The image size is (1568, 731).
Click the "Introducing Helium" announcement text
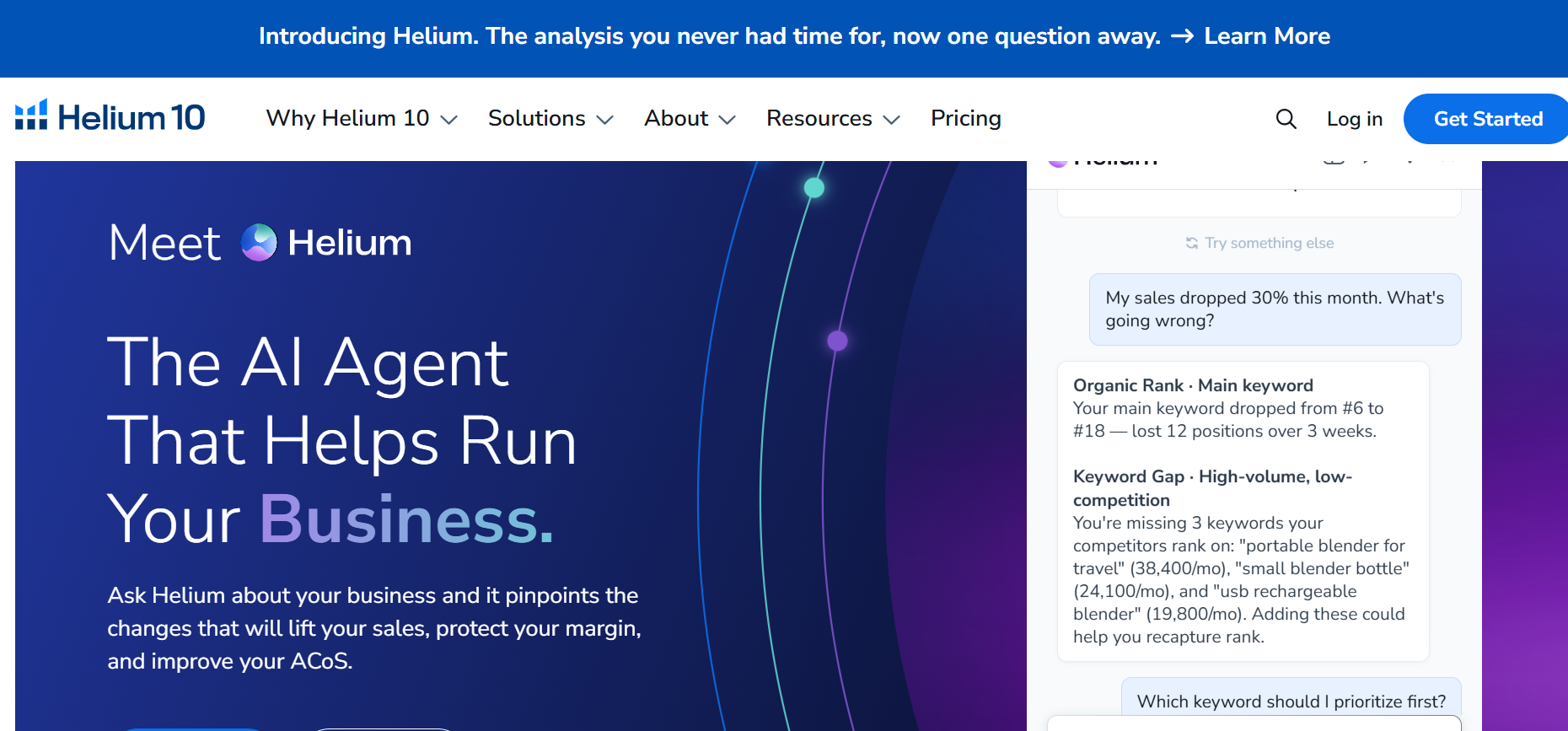click(709, 36)
